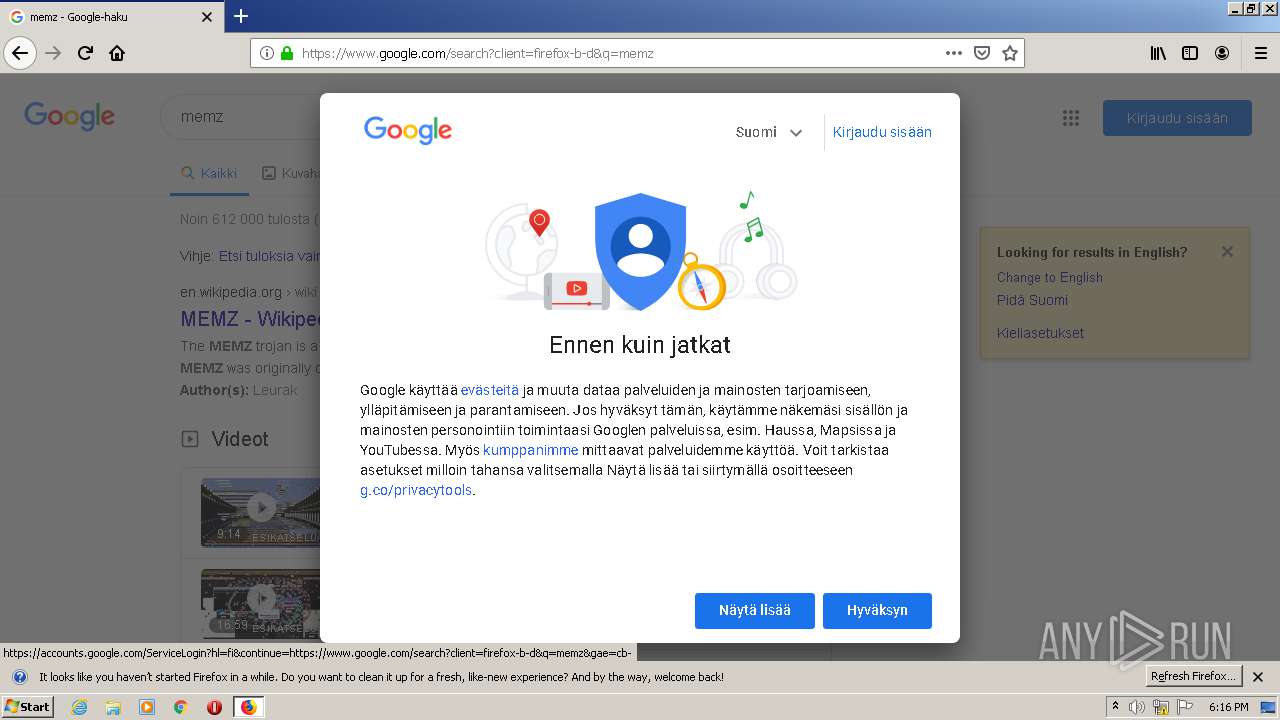
Task: Click the 6:16 PM clock
Action: click(1229, 707)
